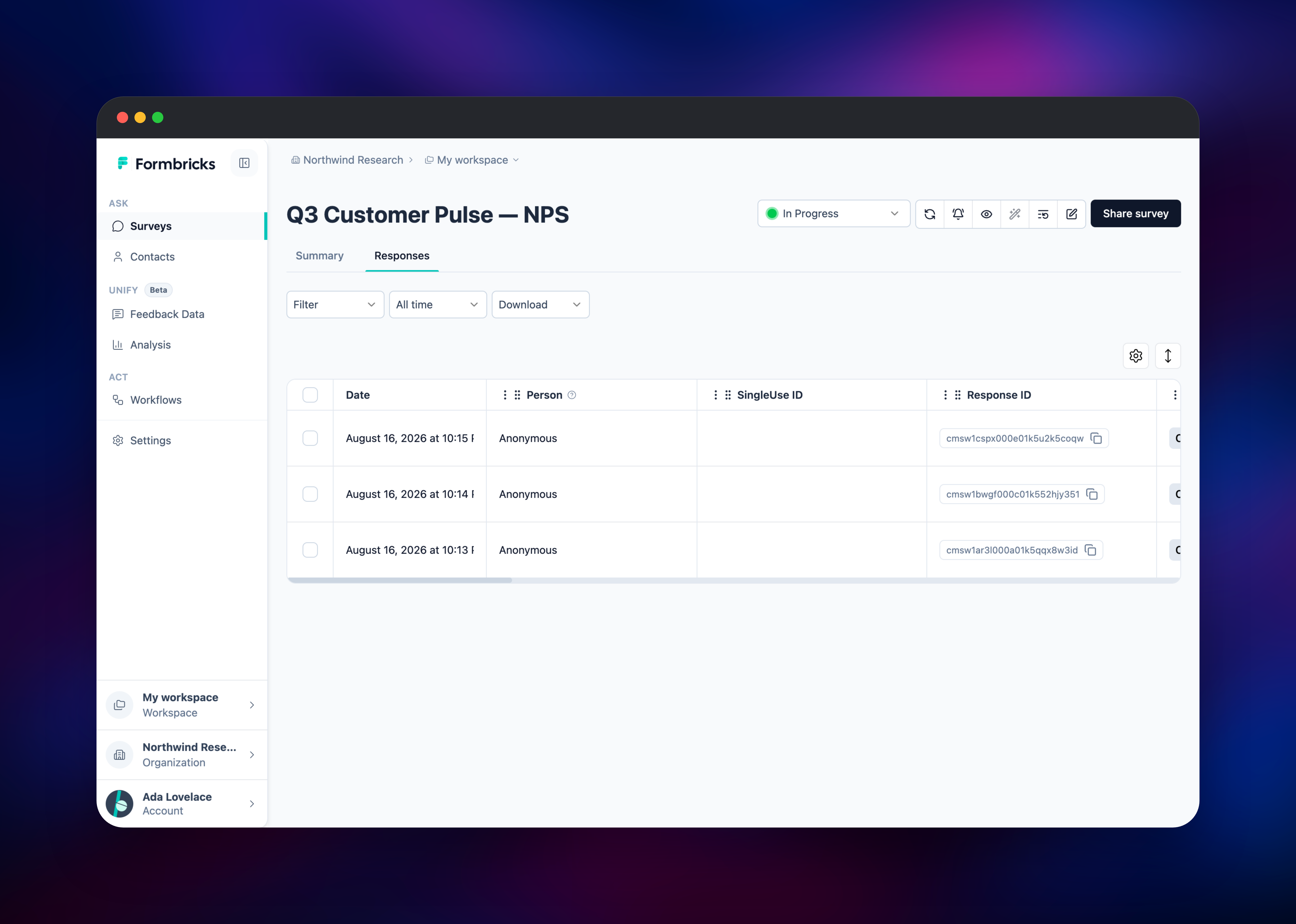Screen dimensions: 1296x924
Task: Check the 10:13 response row checkbox
Action: 310,550
